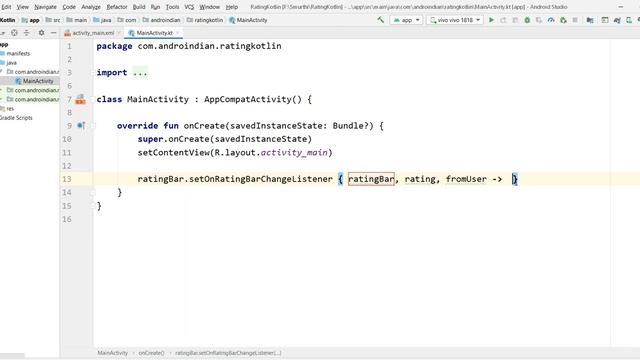Viewport: 640px width, 360px height.
Task: Click the Apply Changes and Restart Activity icon
Action: (503, 20)
